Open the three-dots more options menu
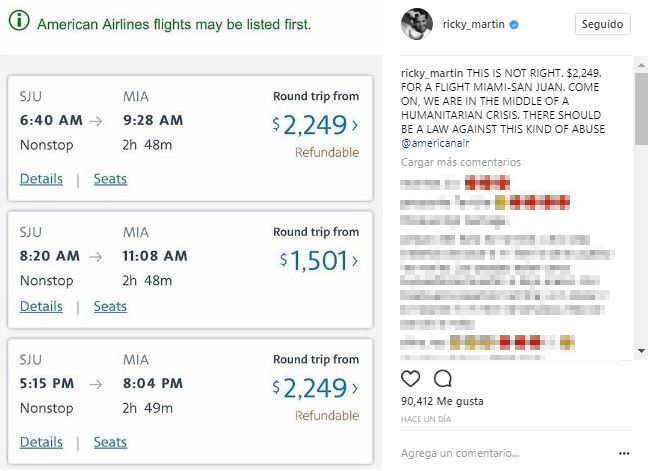This screenshot has width=648, height=471. pos(624,453)
